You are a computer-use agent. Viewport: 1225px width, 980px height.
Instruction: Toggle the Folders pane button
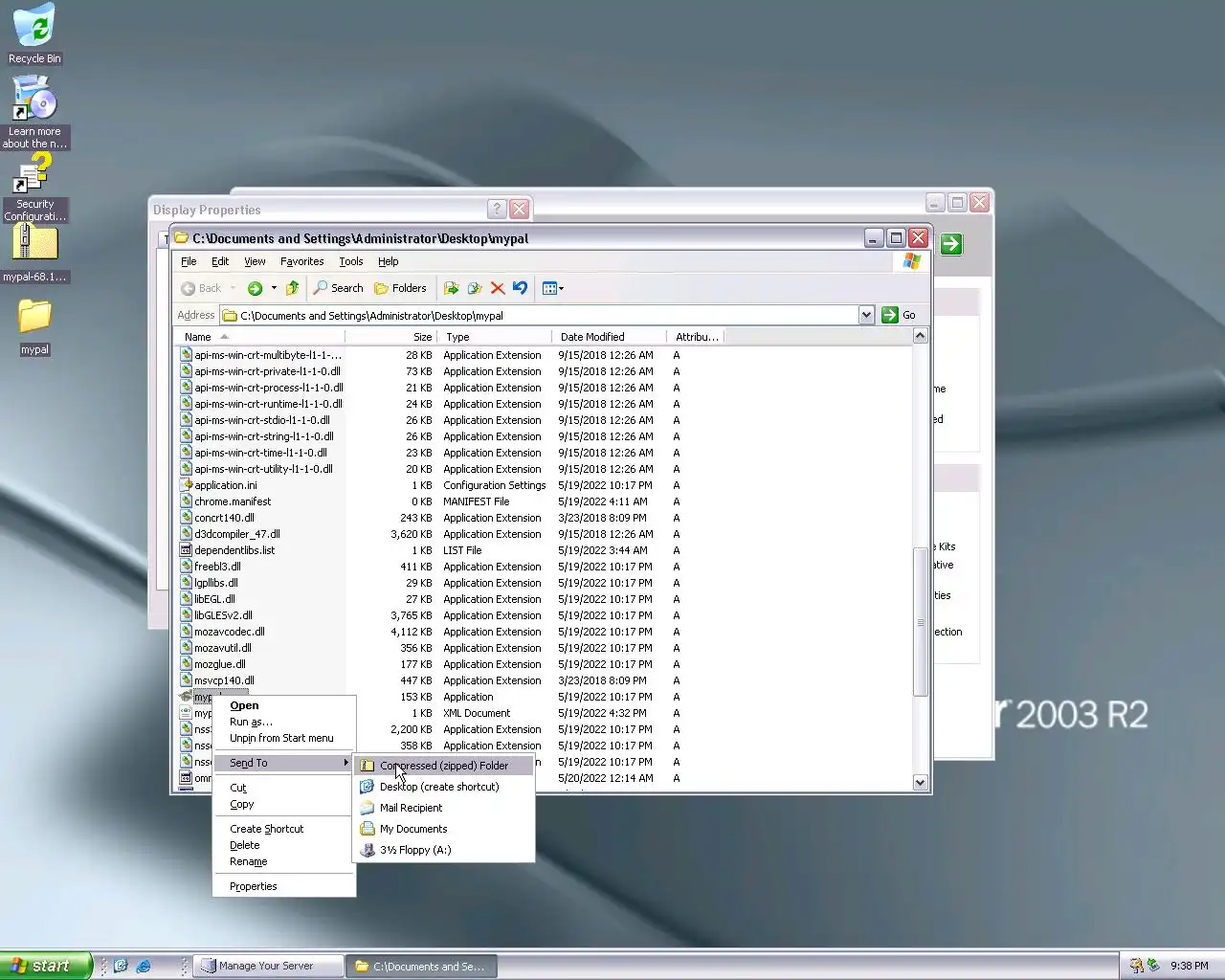tap(400, 288)
